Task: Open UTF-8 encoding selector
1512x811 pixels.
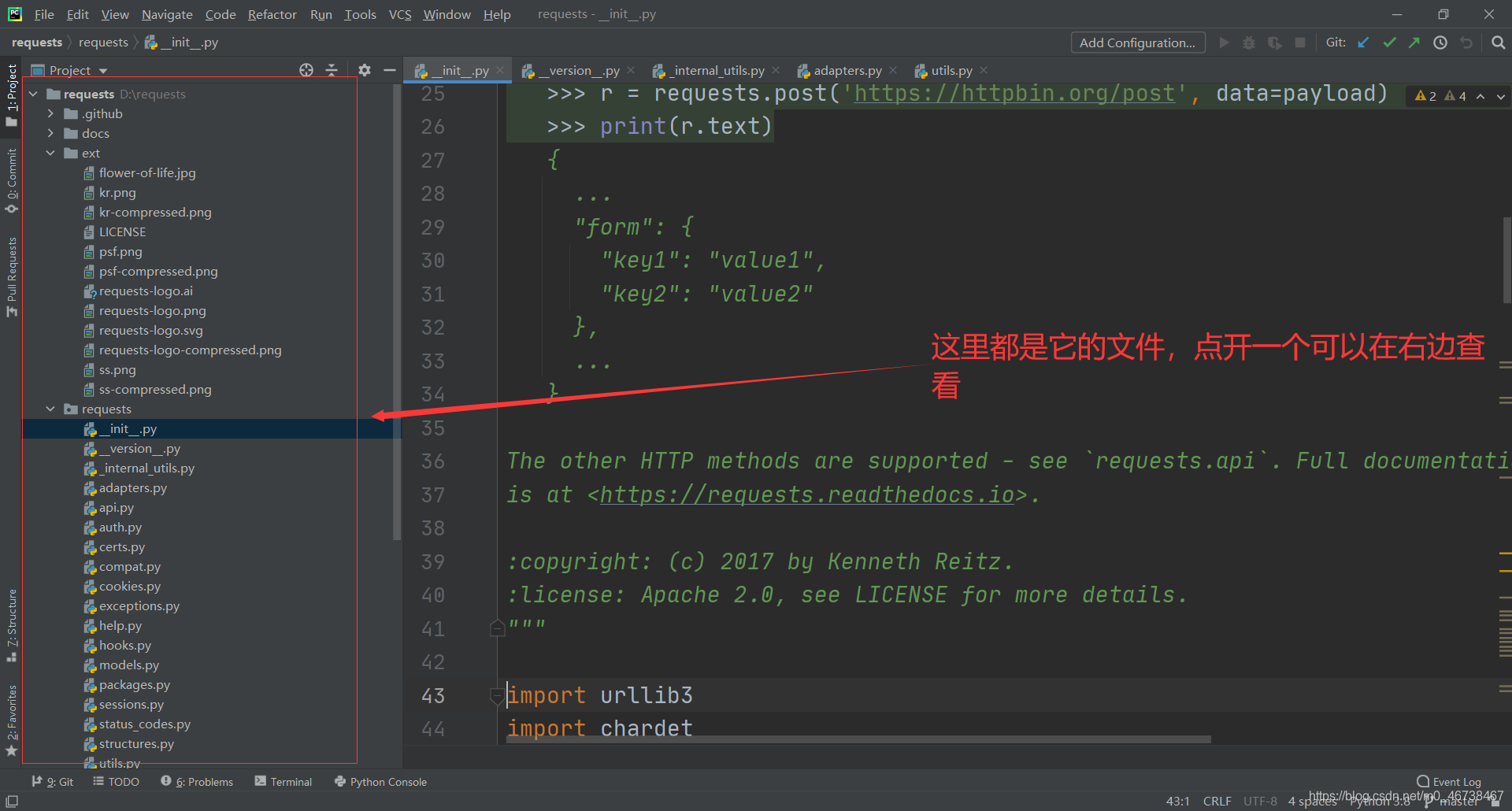Action: (1260, 801)
